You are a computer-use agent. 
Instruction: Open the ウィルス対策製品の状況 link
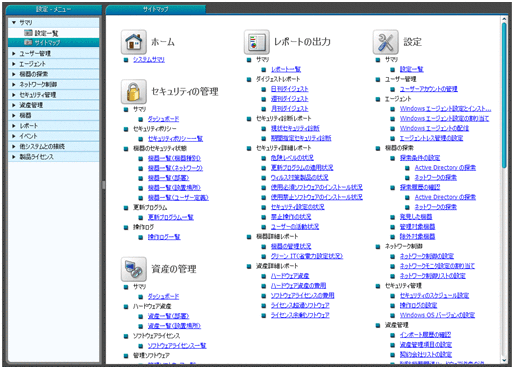click(x=299, y=177)
